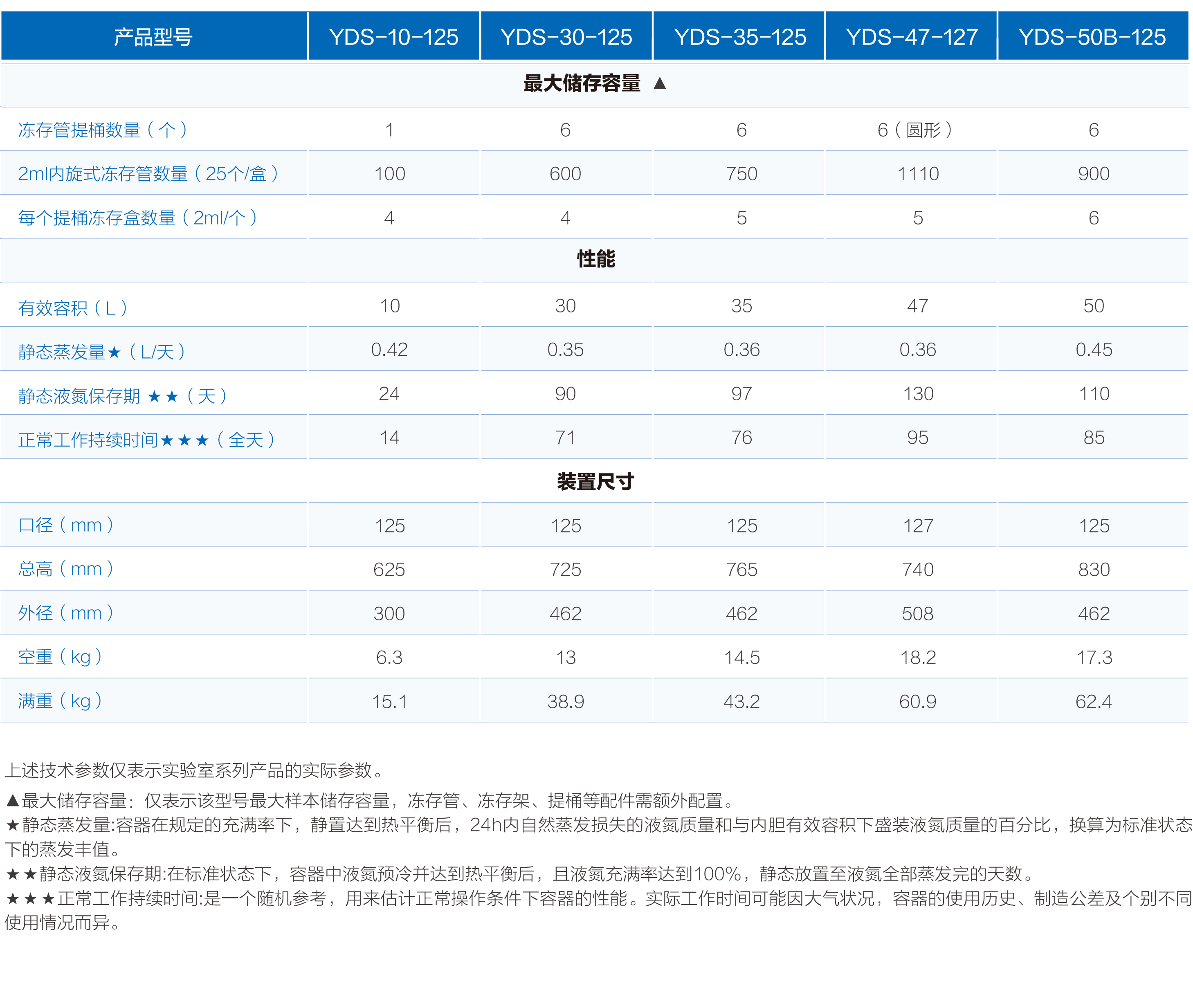1193x1008 pixels.
Task: Click the 有效容积（L） row label
Action: pyautogui.click(x=72, y=308)
